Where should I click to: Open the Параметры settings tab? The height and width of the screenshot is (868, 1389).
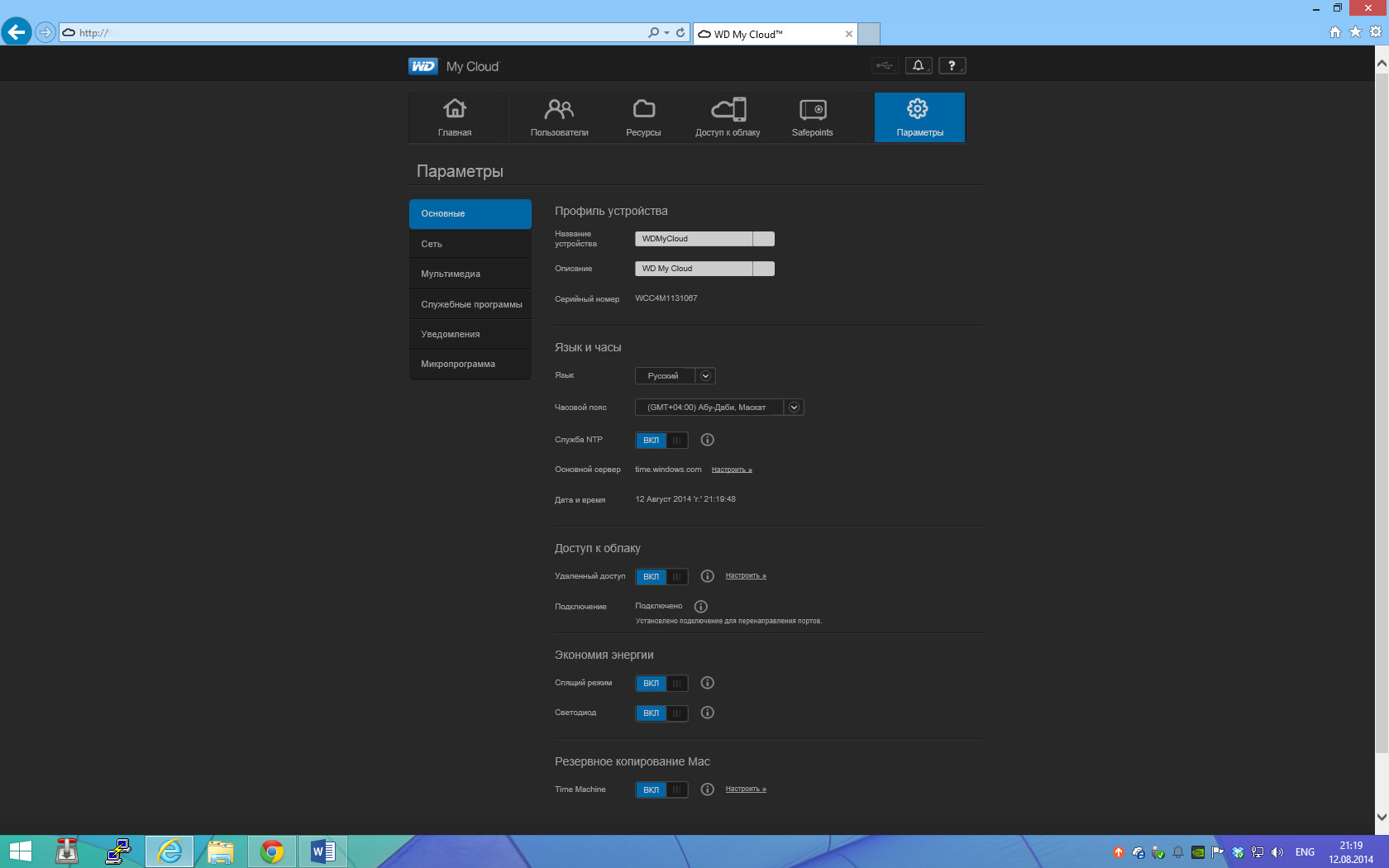pos(919,117)
